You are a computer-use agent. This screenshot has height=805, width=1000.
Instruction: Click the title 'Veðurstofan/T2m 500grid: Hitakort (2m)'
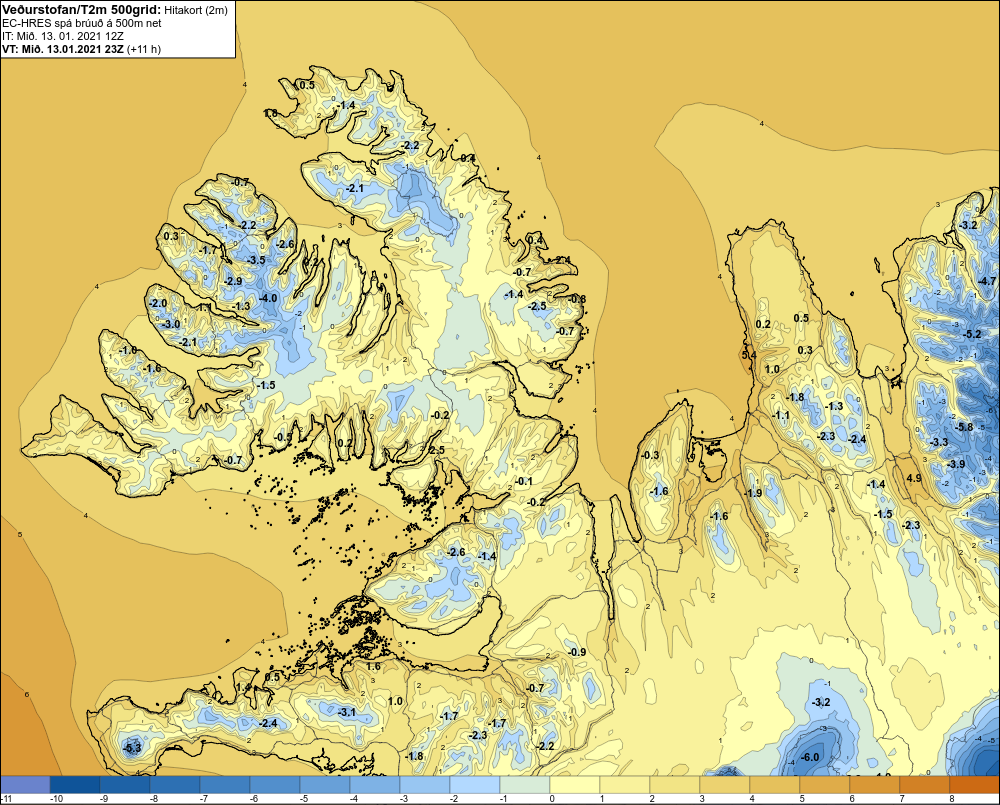click(x=115, y=9)
